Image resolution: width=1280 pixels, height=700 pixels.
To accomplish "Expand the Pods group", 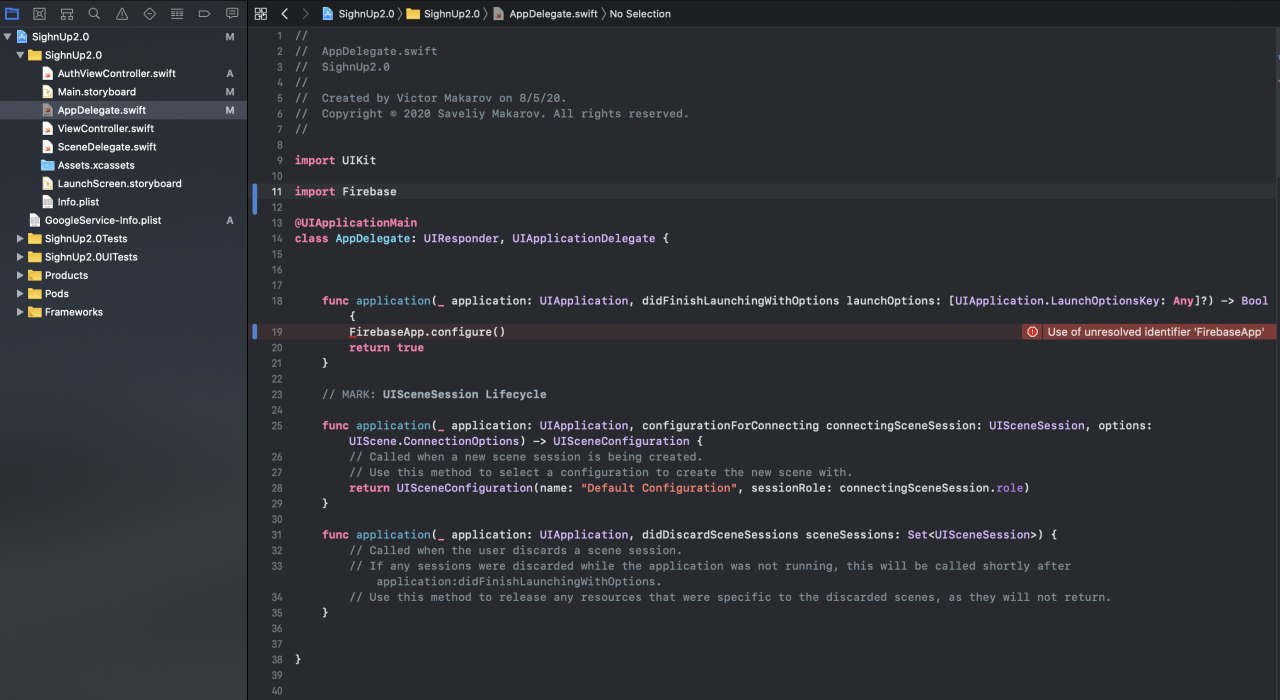I will [x=21, y=294].
